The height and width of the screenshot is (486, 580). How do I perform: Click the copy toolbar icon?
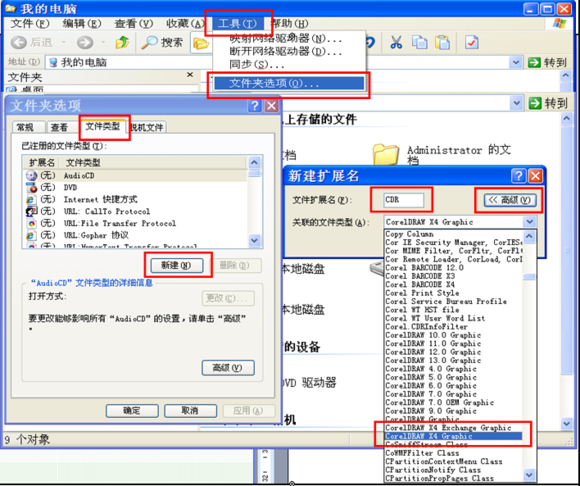pyautogui.click(x=419, y=43)
